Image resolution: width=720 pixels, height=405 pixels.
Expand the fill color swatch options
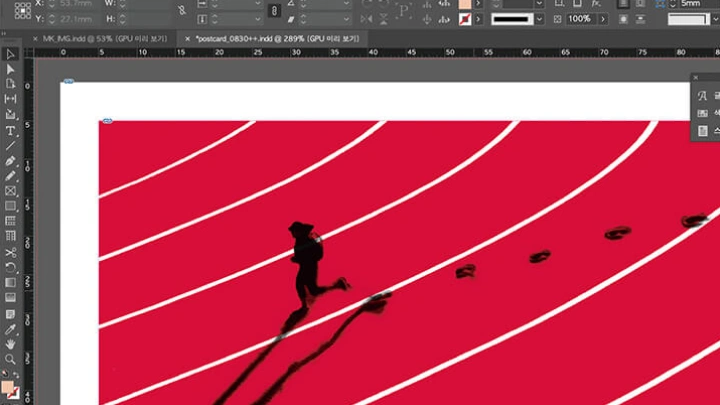pyautogui.click(x=478, y=4)
